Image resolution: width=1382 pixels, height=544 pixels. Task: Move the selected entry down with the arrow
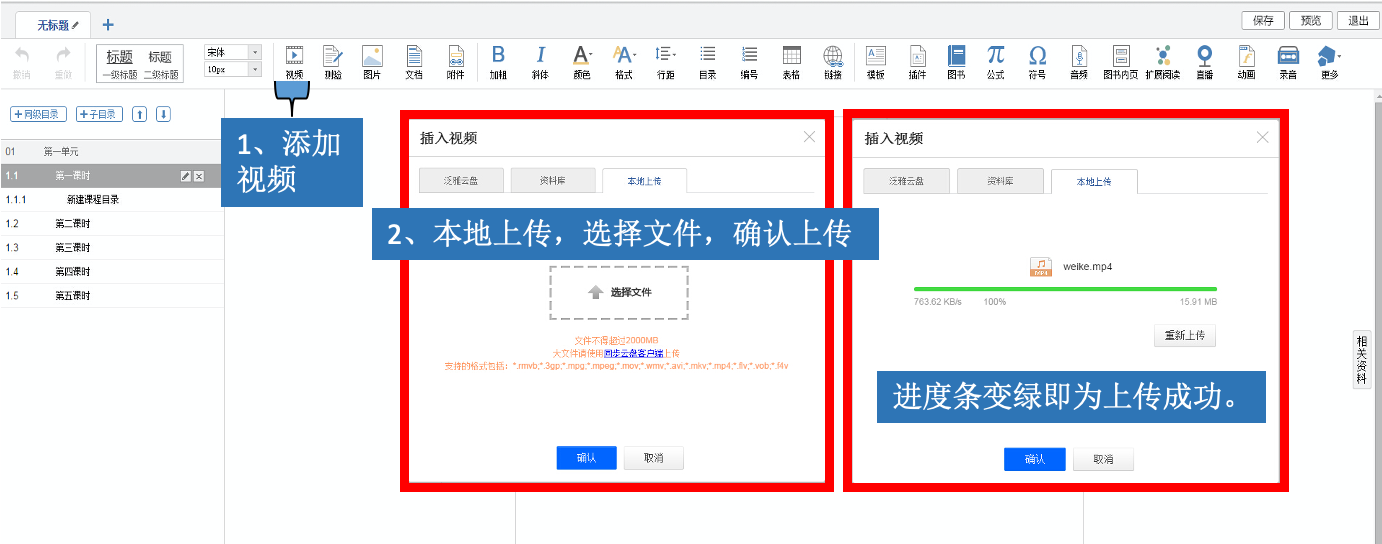[164, 114]
